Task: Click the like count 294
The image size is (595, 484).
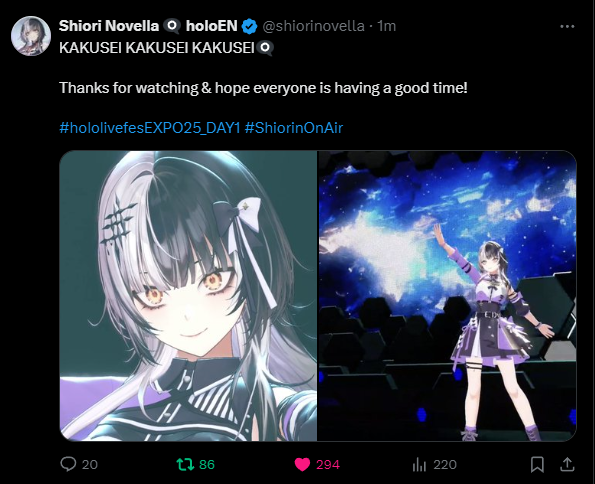Action: pos(328,465)
